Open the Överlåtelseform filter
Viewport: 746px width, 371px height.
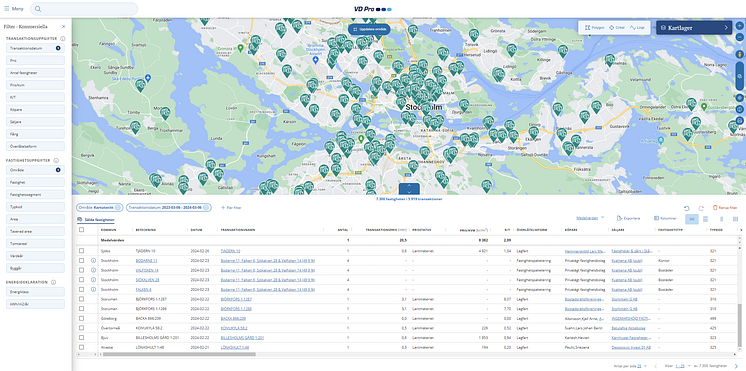point(35,146)
